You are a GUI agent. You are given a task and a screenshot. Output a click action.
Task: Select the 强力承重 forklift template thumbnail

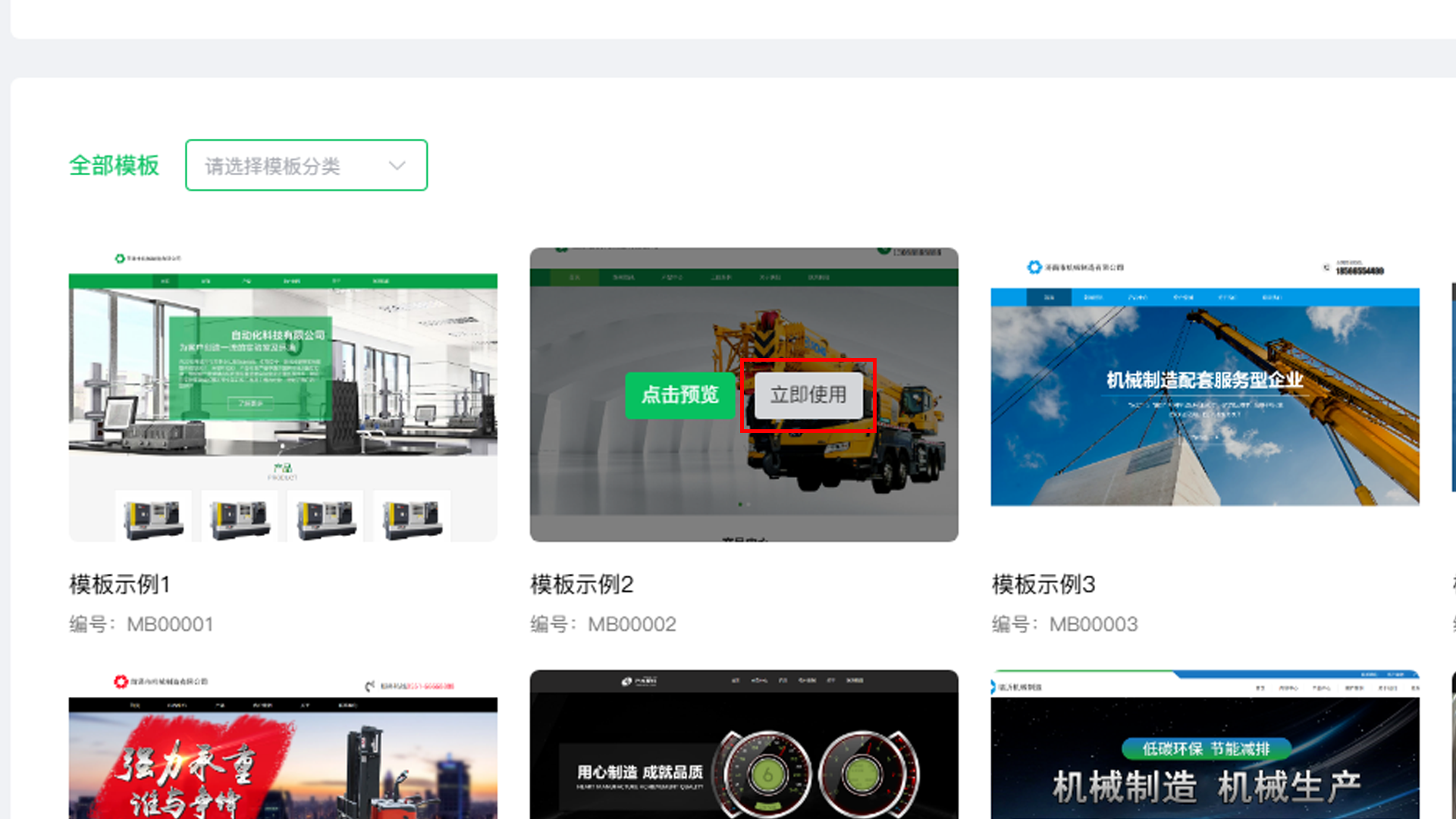tap(283, 745)
